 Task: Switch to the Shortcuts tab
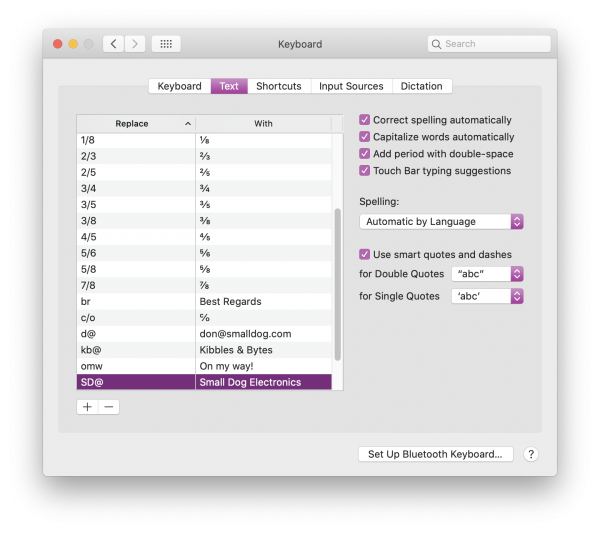coord(278,86)
